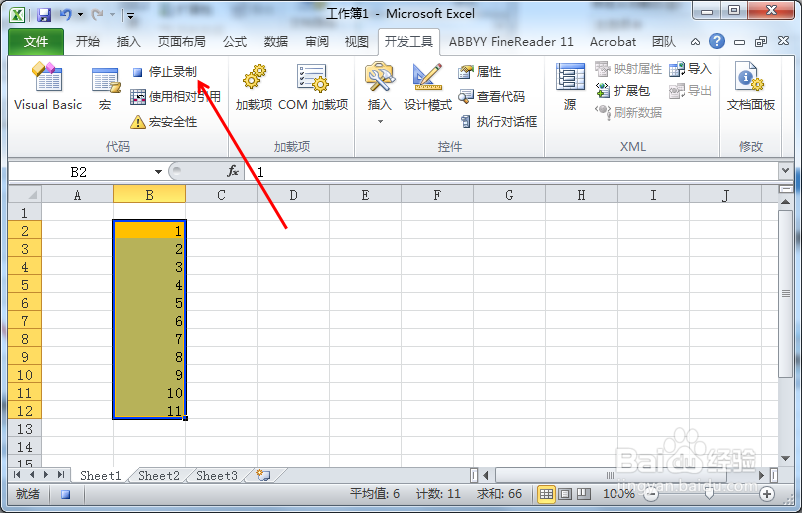Image resolution: width=802 pixels, height=513 pixels.
Task: Click the 100% zoom level
Action: [618, 494]
